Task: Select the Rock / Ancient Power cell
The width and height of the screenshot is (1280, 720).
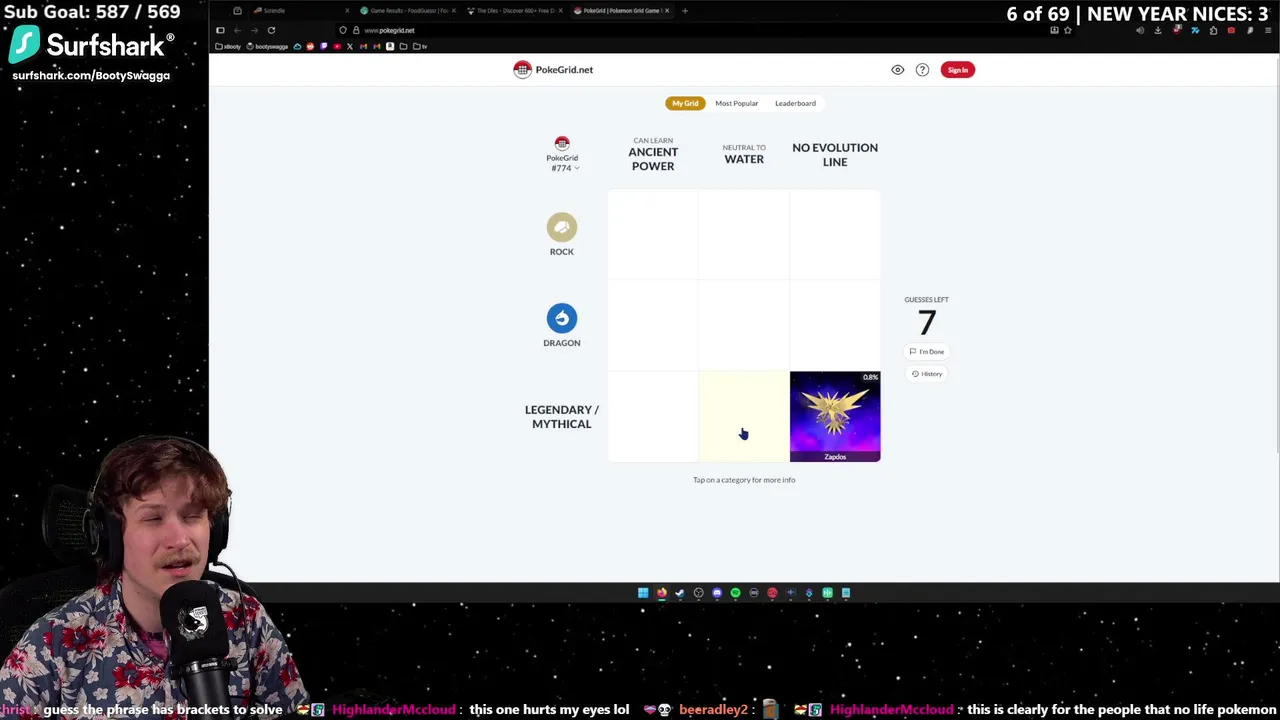Action: [653, 234]
